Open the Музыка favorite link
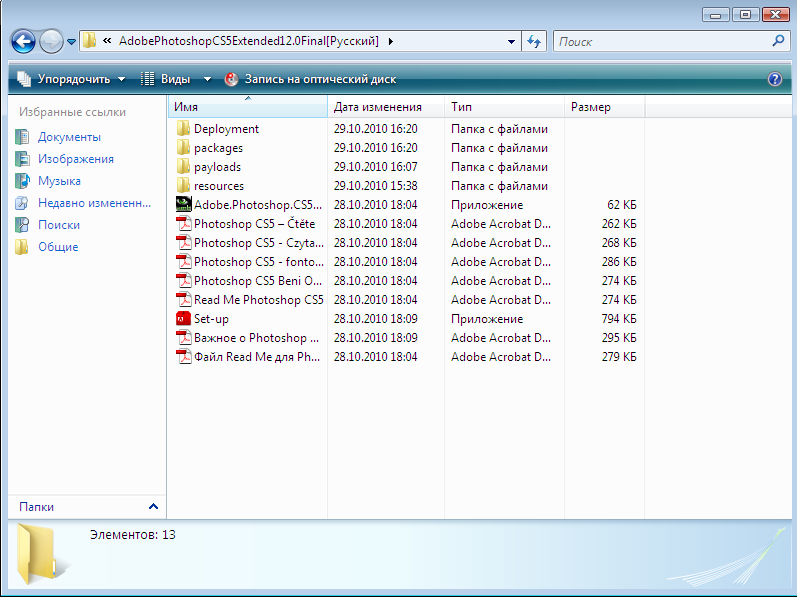 coord(59,181)
